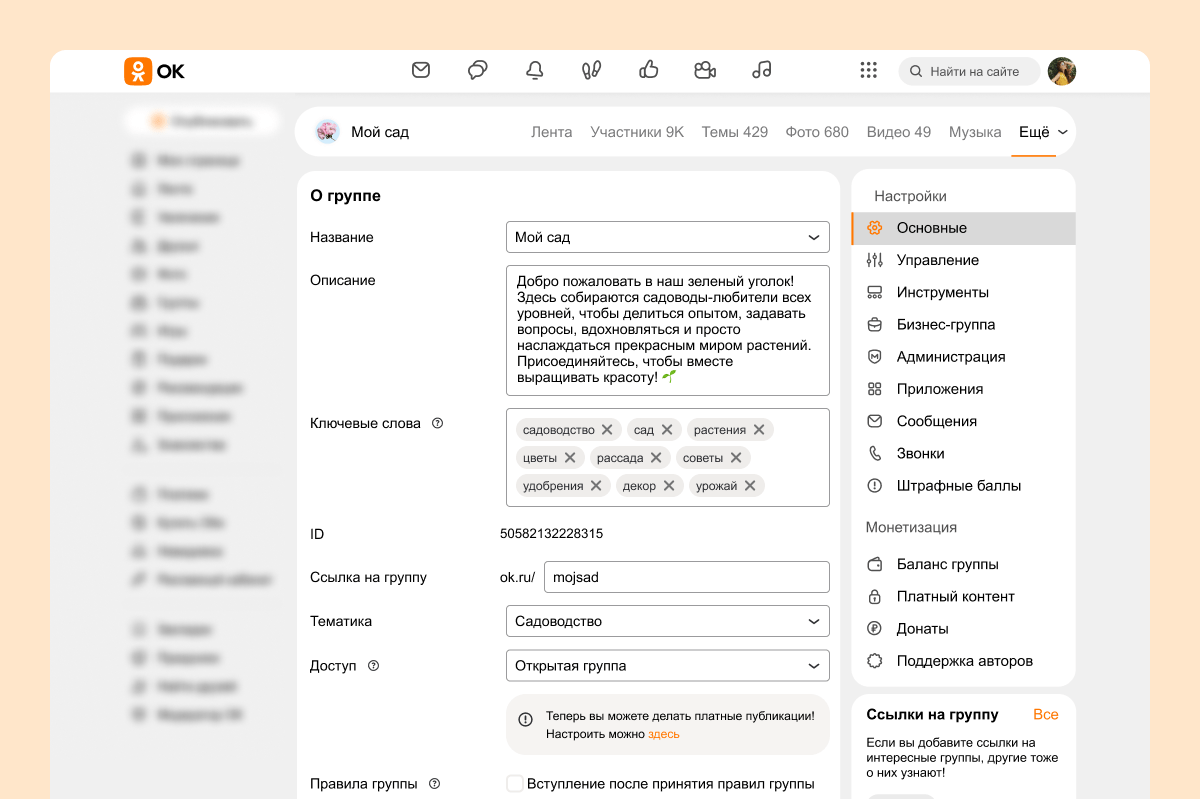1200x799 pixels.
Task: Click the Описание text area
Action: pos(668,330)
